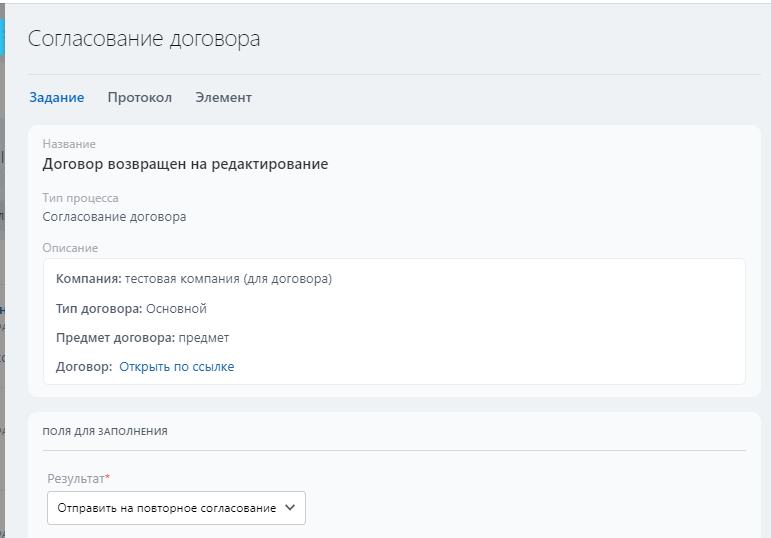Click the Договор: label in description
This screenshot has width=771, height=538.
84,366
